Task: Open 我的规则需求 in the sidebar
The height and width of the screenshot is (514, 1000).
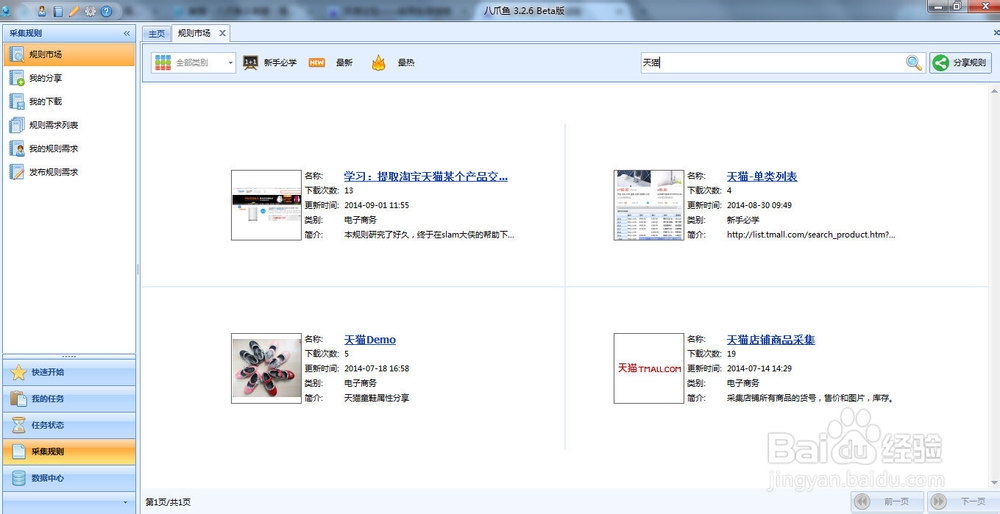Action: (69, 149)
